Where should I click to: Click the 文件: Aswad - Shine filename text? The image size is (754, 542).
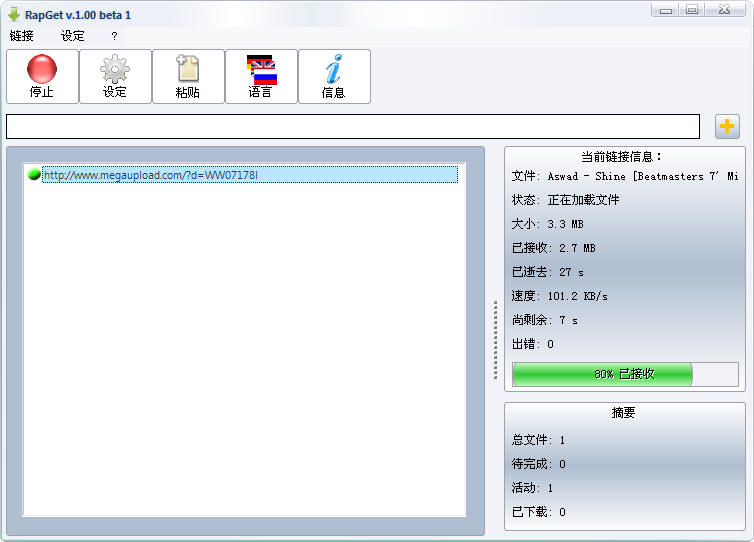coord(625,176)
